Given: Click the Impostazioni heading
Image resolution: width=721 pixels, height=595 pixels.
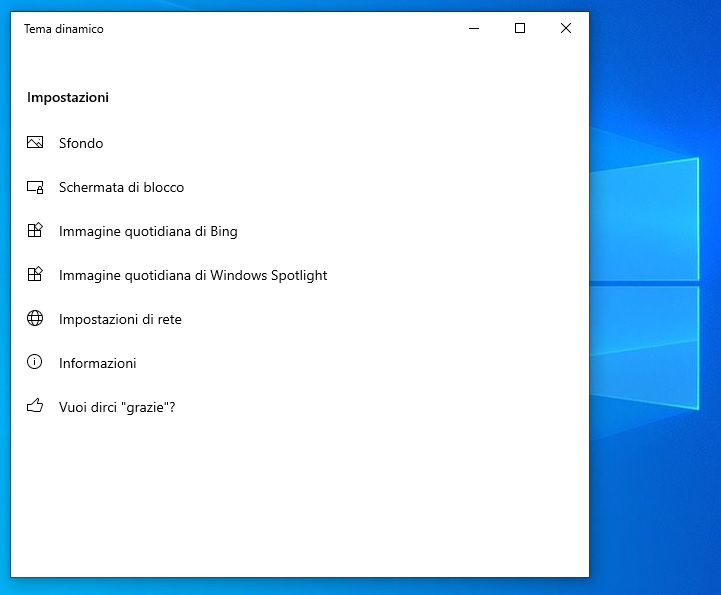Looking at the screenshot, I should [x=68, y=97].
